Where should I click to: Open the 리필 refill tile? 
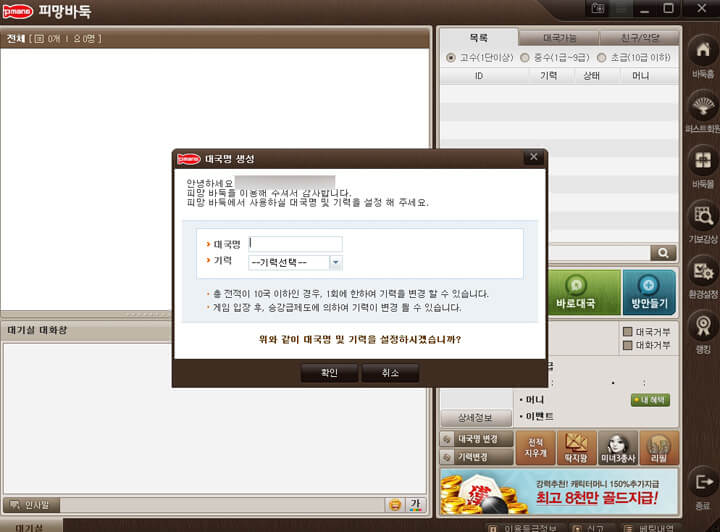[659, 448]
